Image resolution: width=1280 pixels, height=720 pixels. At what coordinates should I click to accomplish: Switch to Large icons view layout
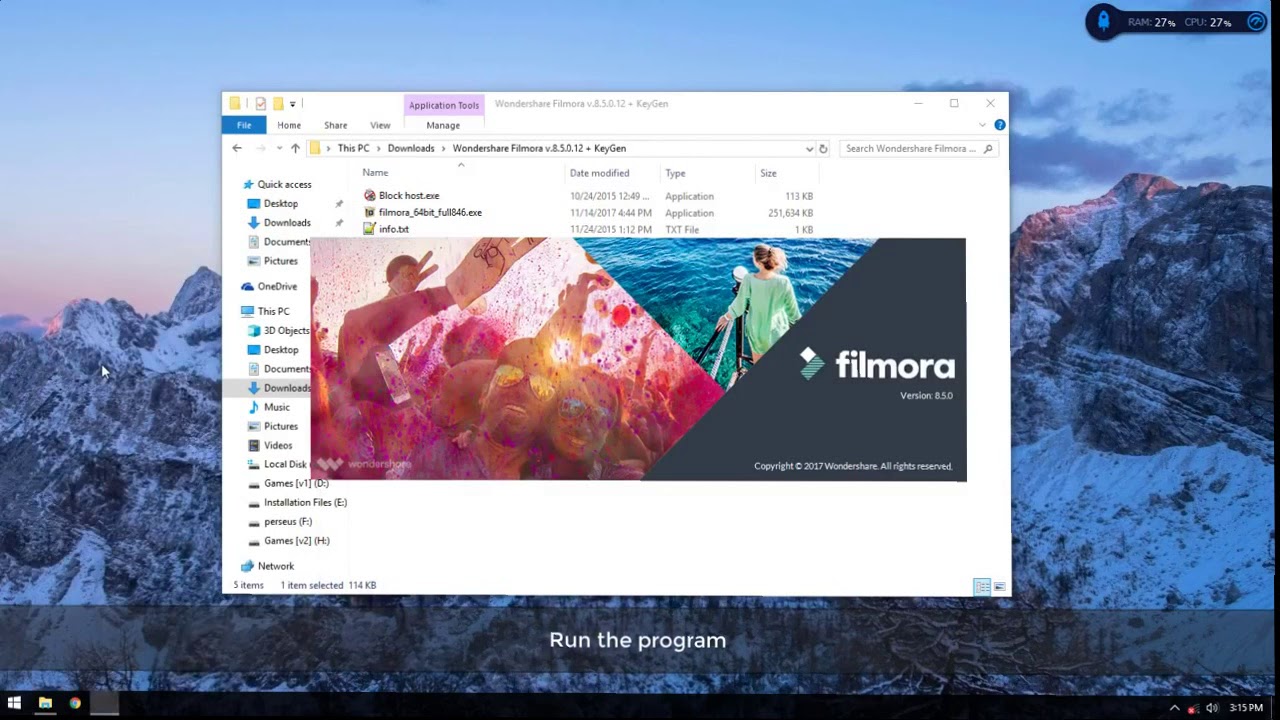999,587
